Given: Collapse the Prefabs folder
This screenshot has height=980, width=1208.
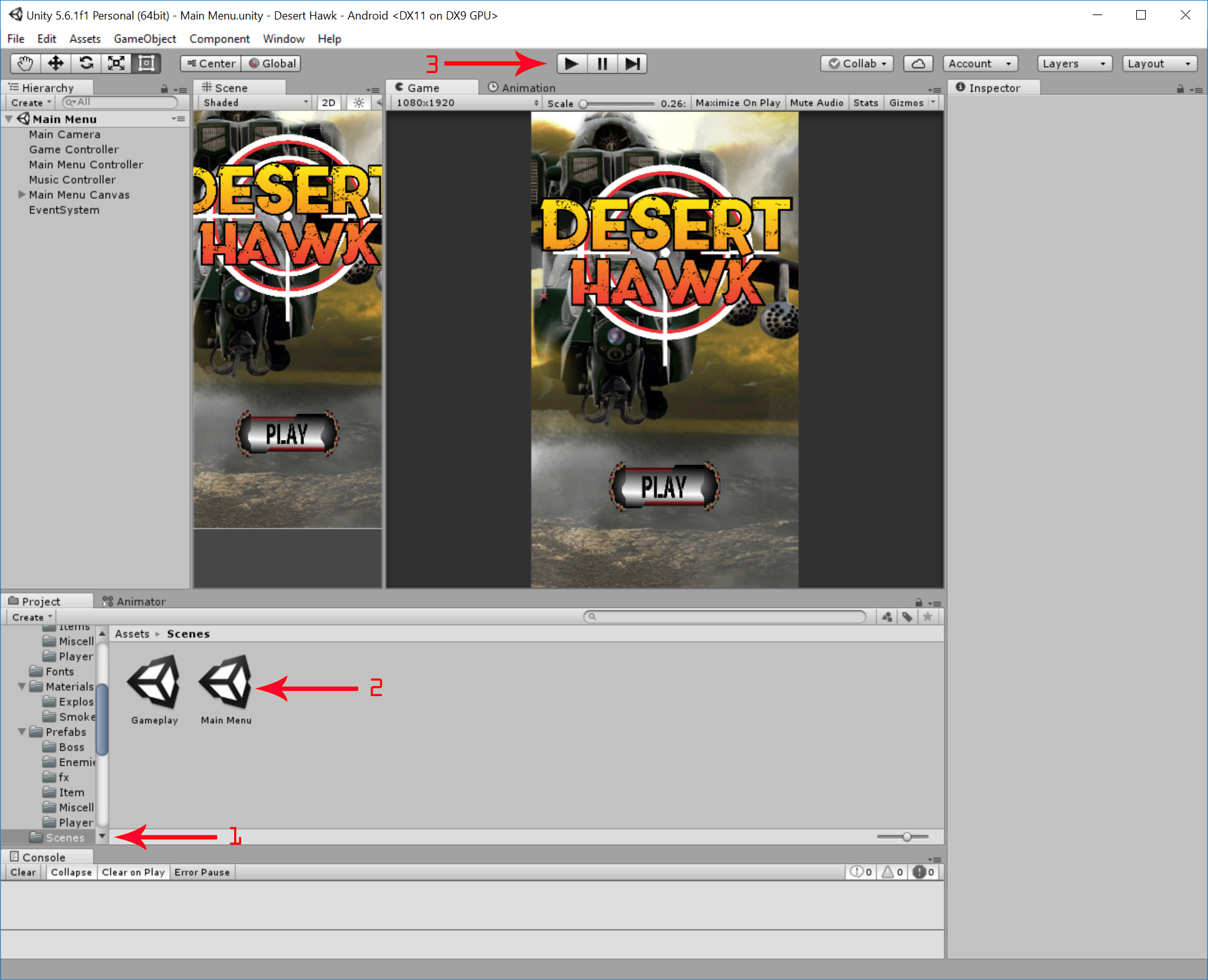Looking at the screenshot, I should pyautogui.click(x=21, y=731).
